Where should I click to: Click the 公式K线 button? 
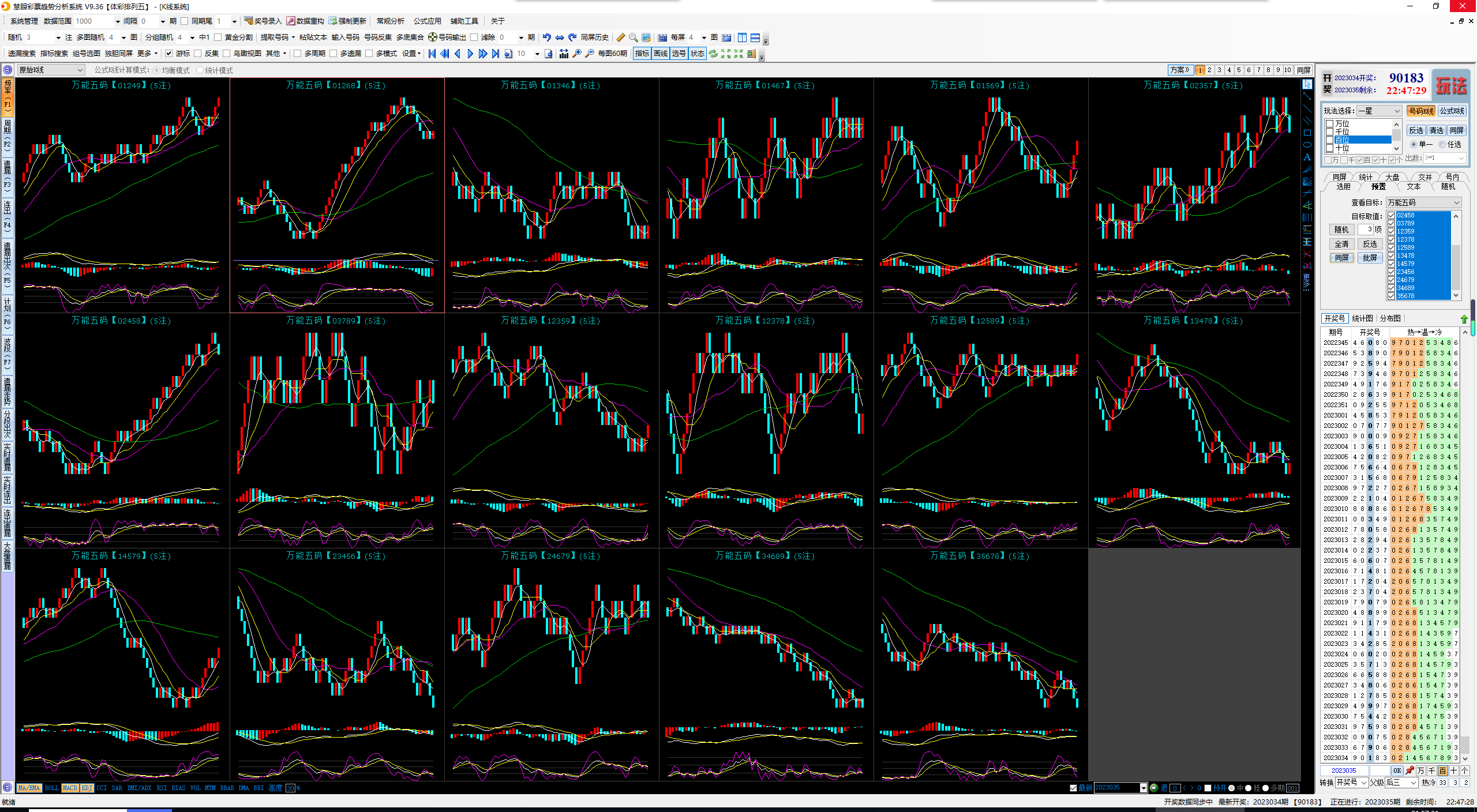pos(1452,111)
